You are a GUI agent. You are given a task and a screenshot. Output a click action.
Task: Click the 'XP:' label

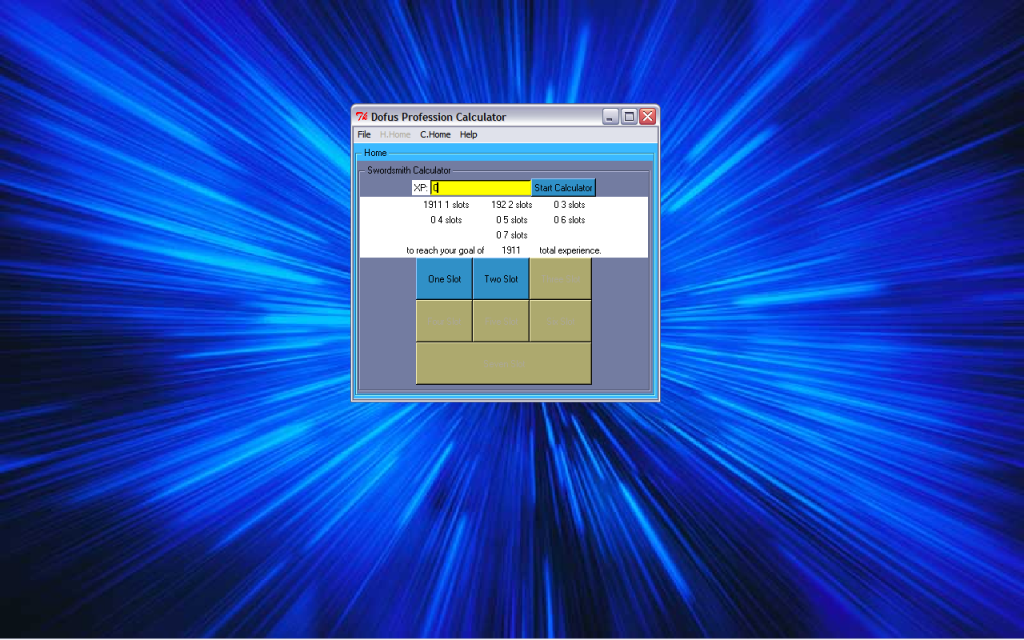tap(421, 188)
